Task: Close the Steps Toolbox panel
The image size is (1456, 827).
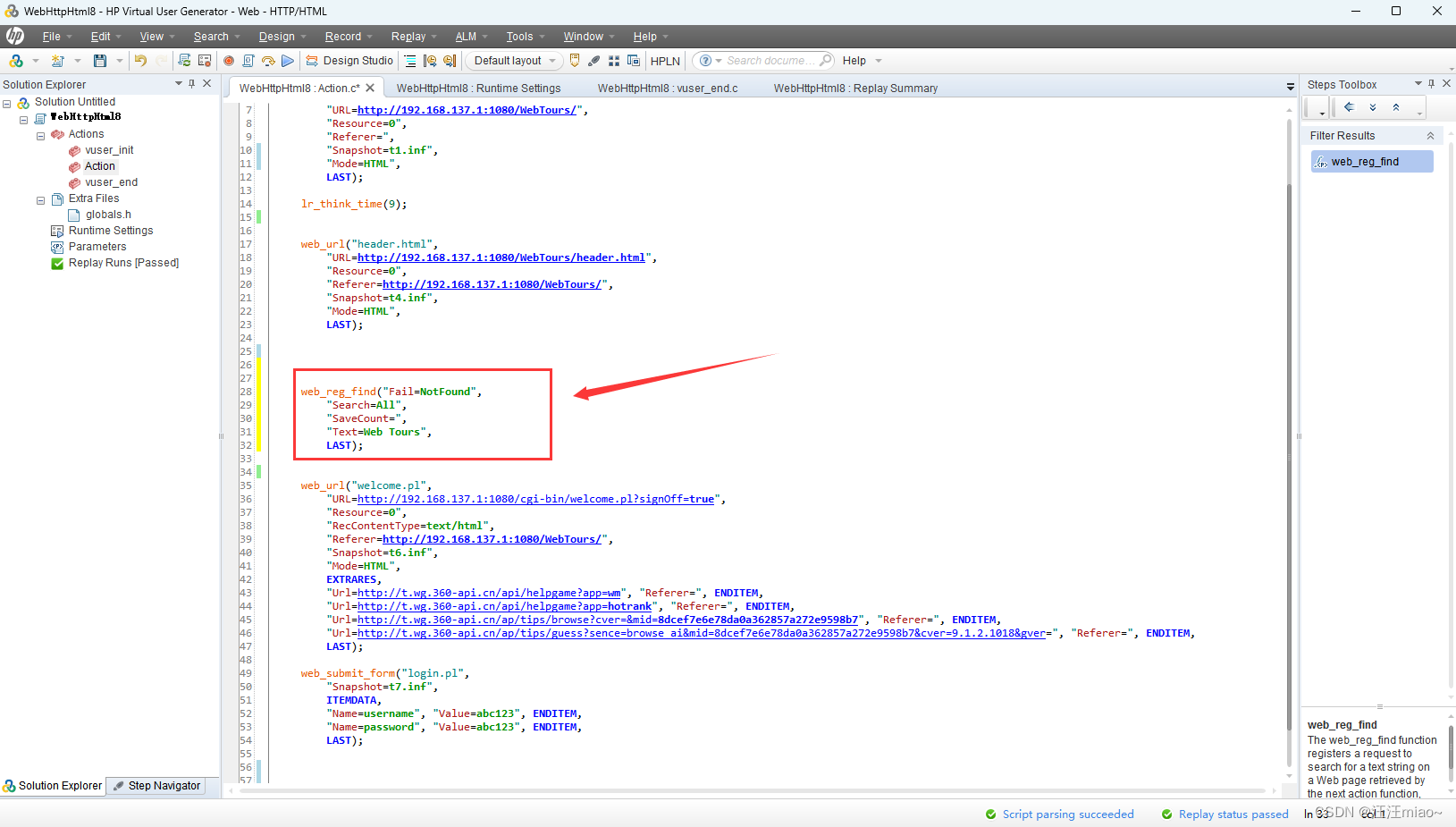Action: coord(1447,84)
